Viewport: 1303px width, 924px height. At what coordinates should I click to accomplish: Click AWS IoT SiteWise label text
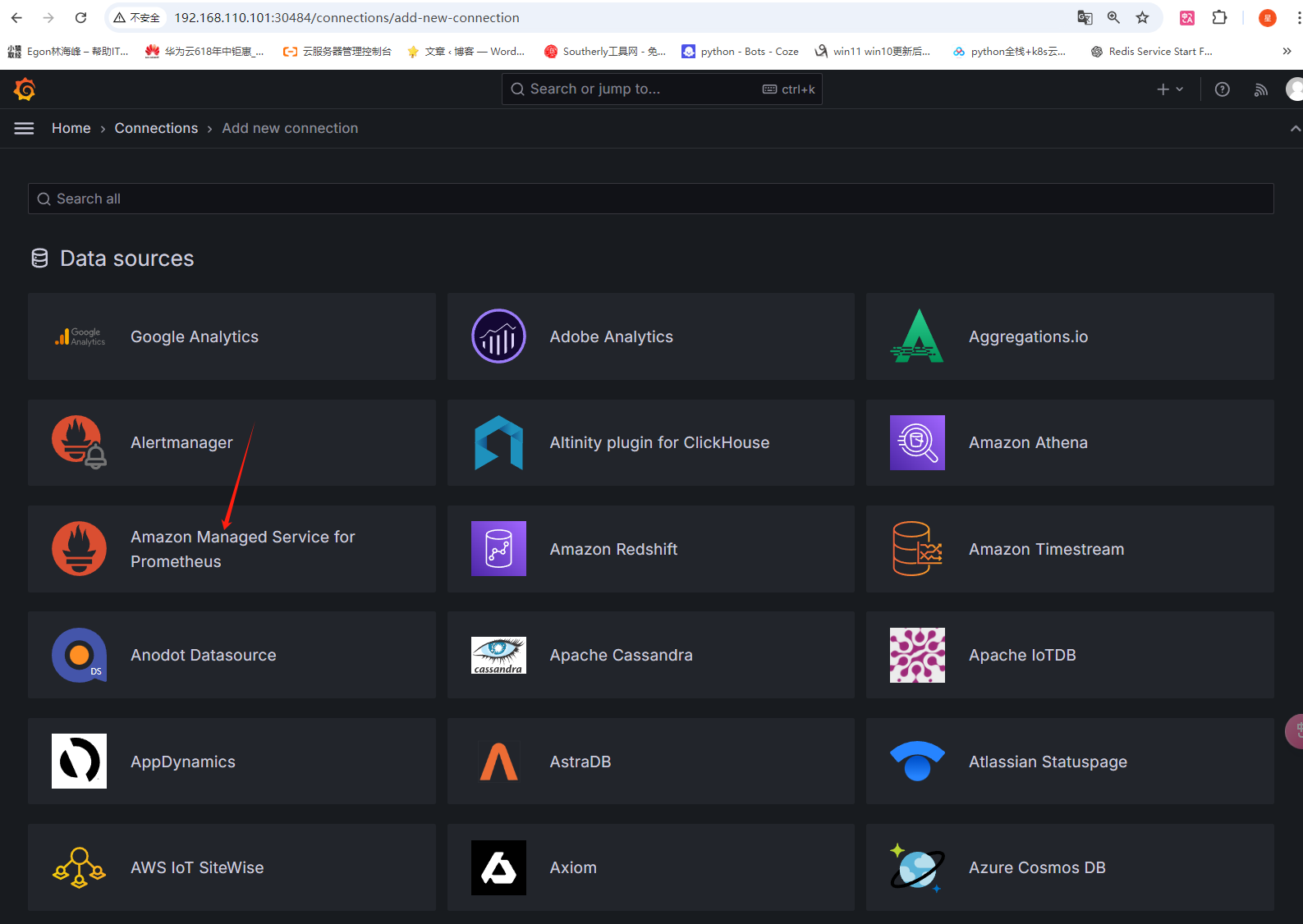tap(197, 867)
